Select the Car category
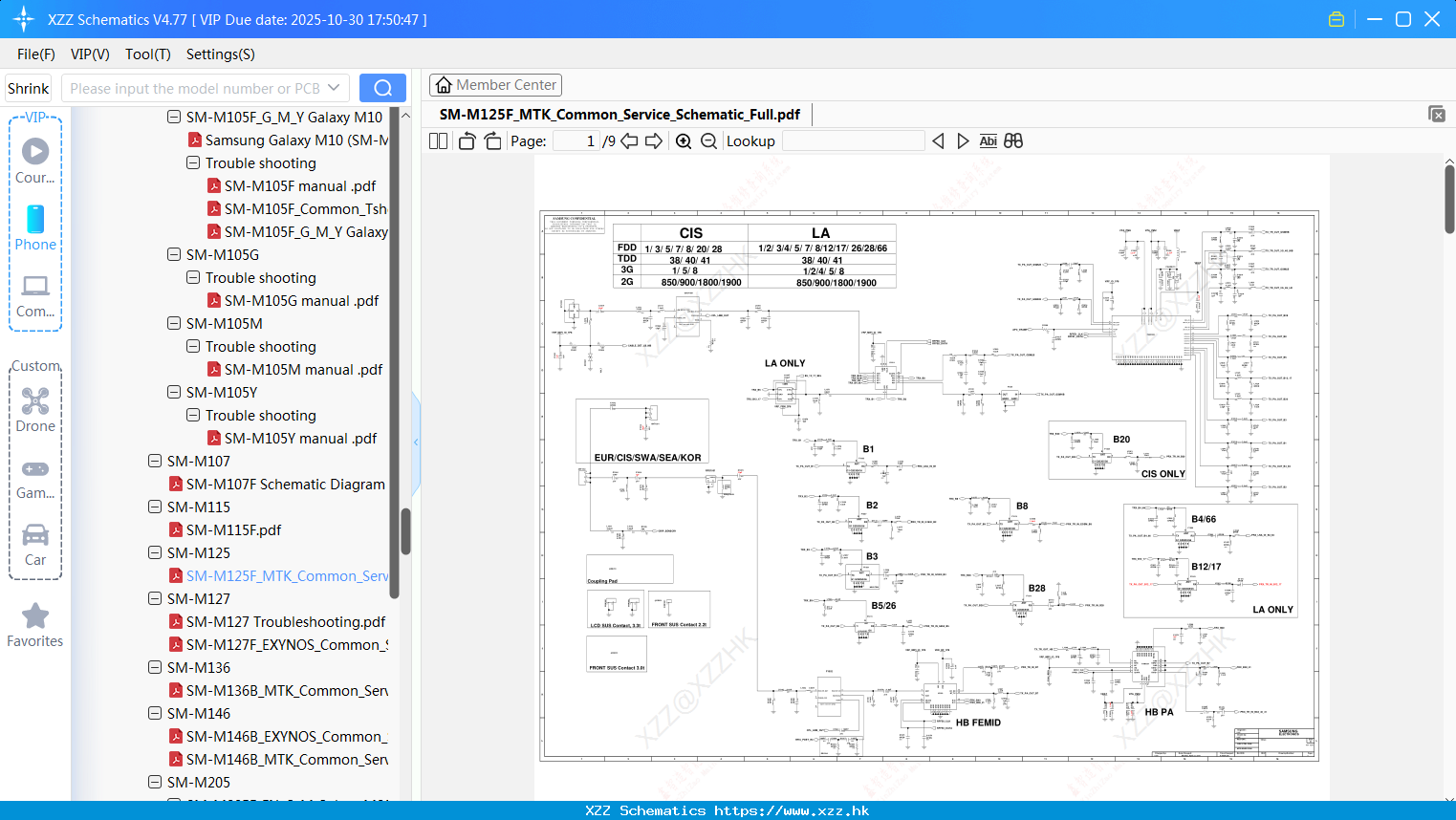 click(35, 545)
